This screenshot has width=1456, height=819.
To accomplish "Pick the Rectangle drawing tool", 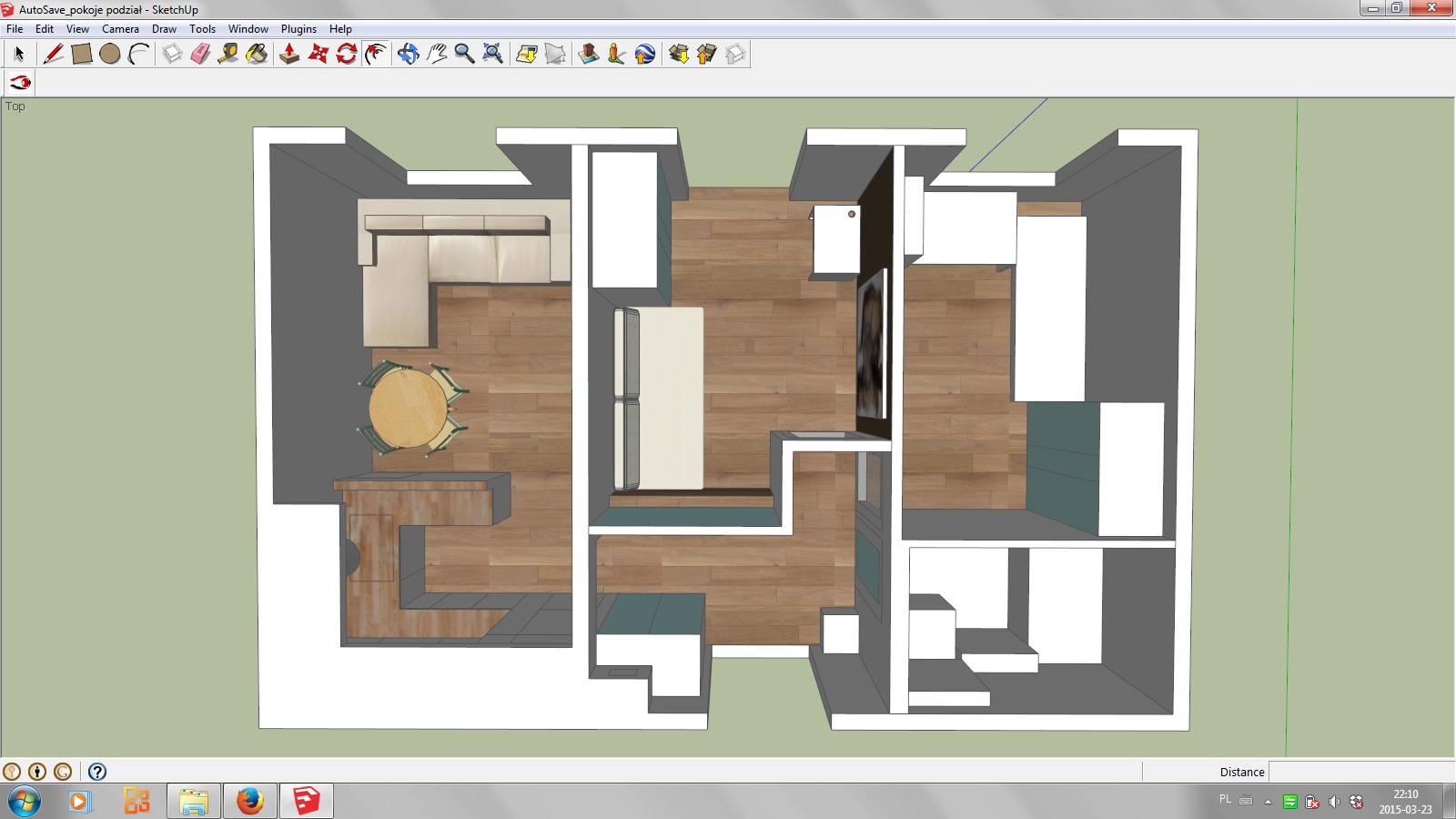I will pos(82,55).
